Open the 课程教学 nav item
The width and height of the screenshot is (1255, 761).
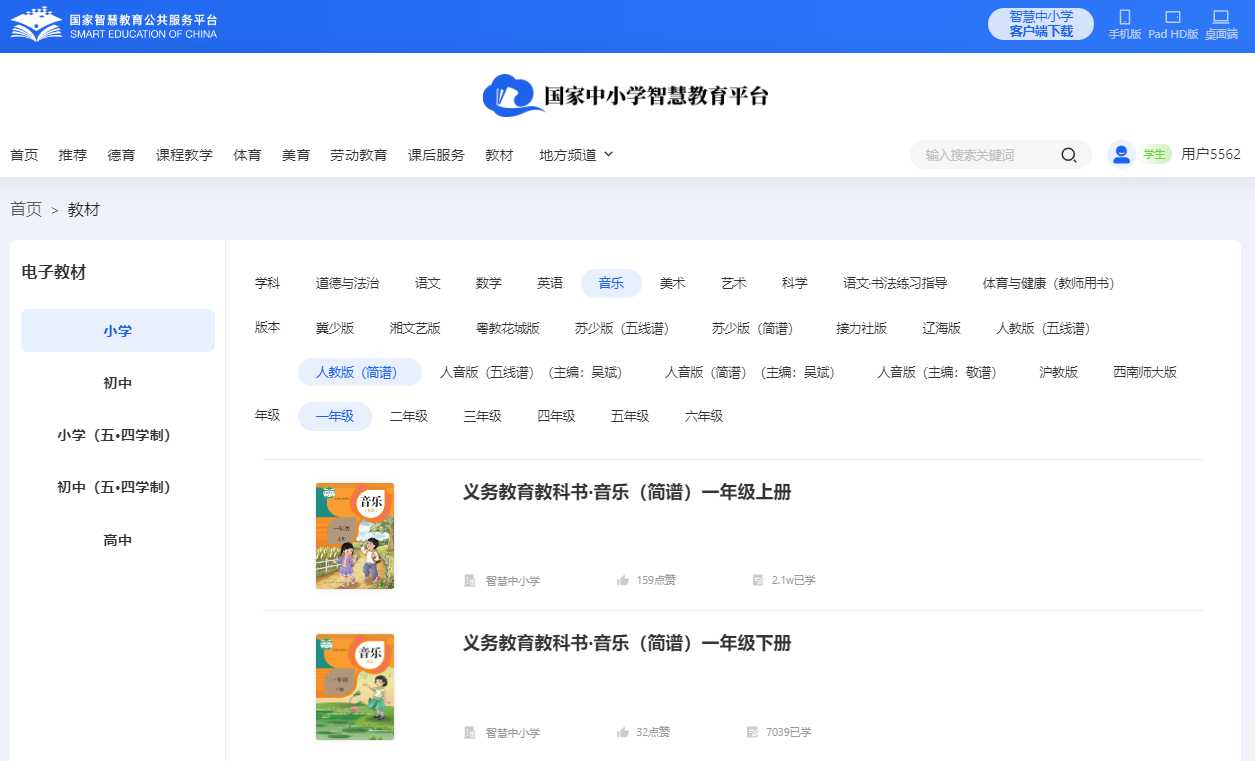184,155
